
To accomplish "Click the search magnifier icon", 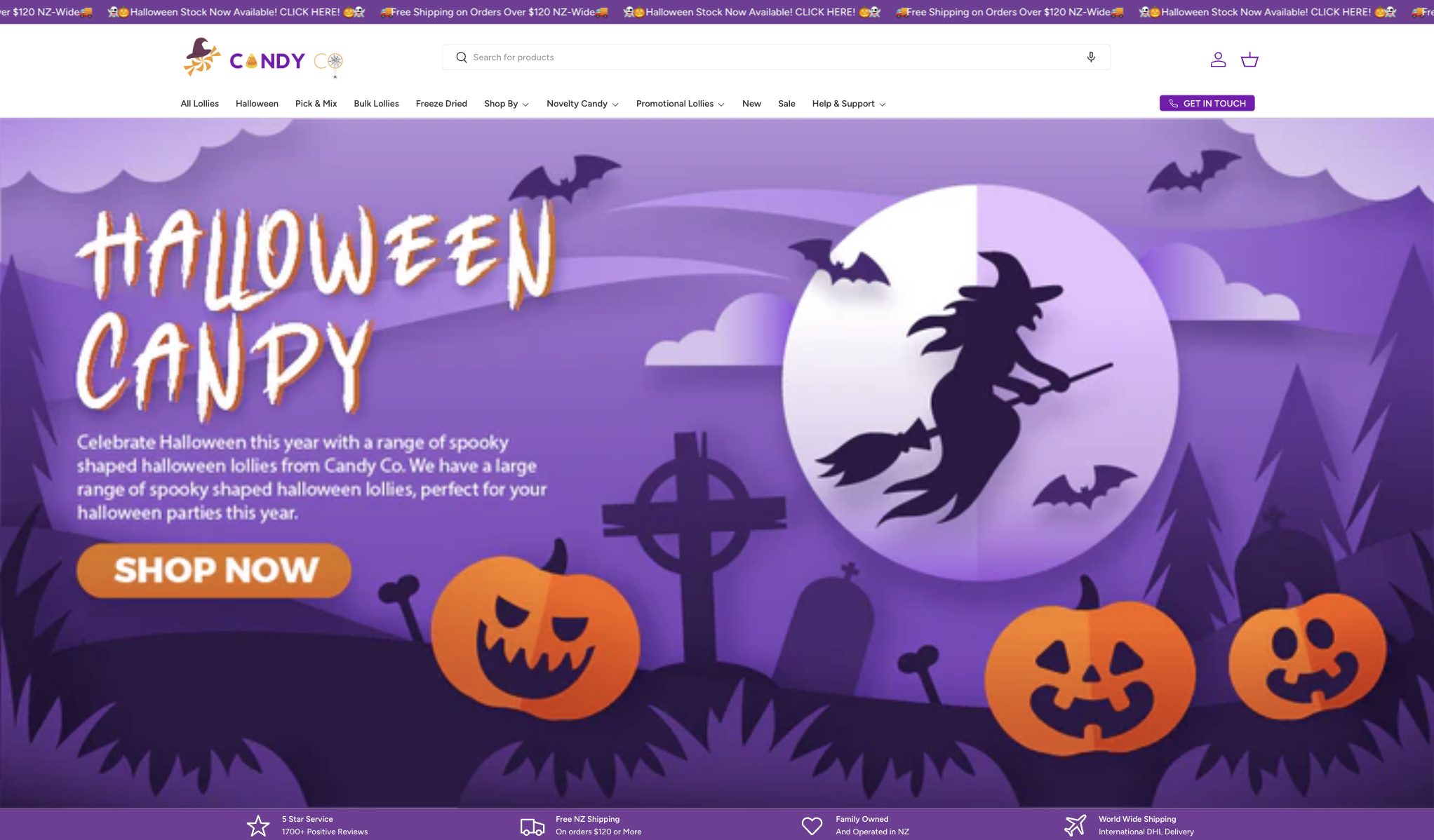I will 462,57.
